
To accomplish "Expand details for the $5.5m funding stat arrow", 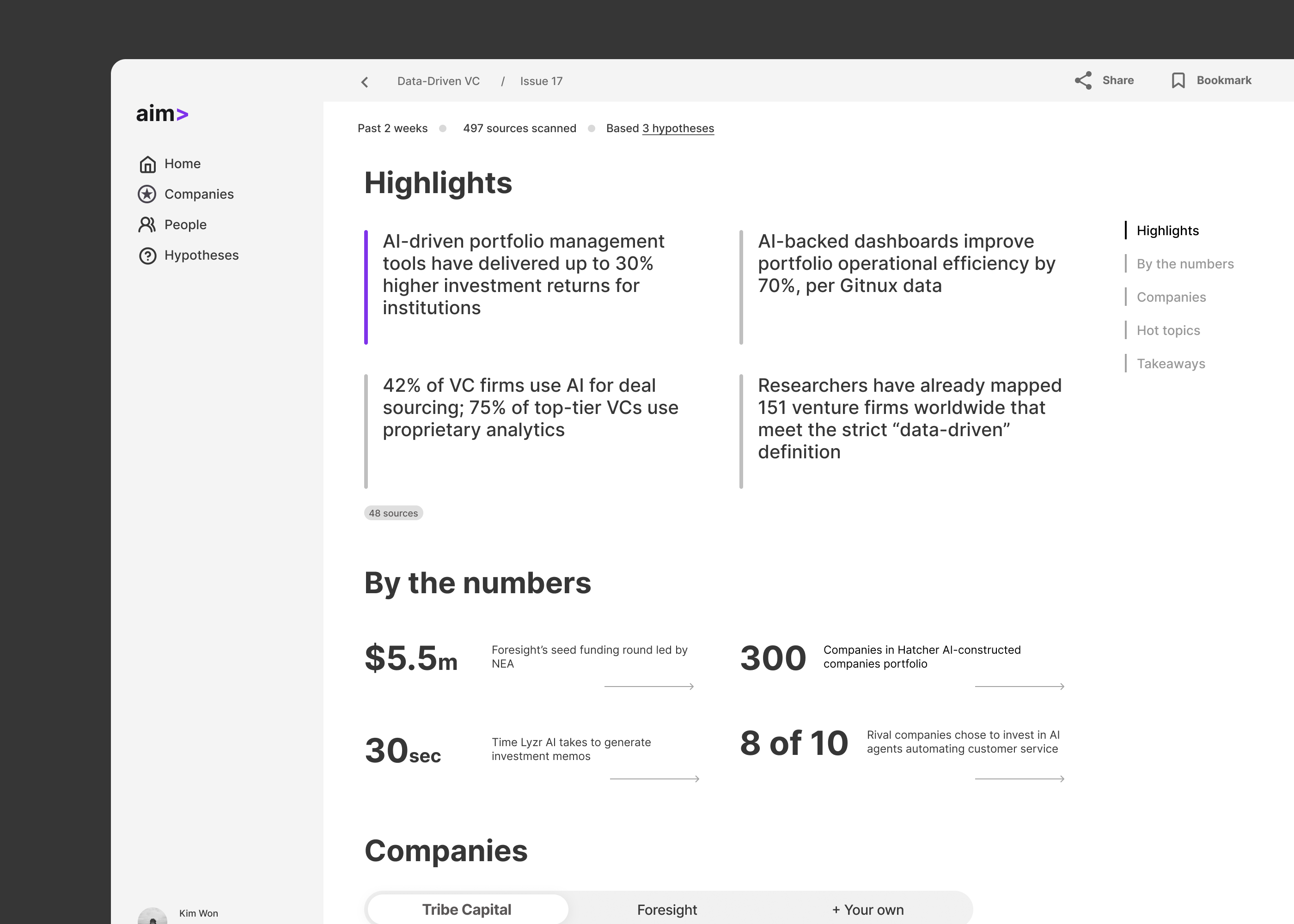I will click(x=649, y=686).
